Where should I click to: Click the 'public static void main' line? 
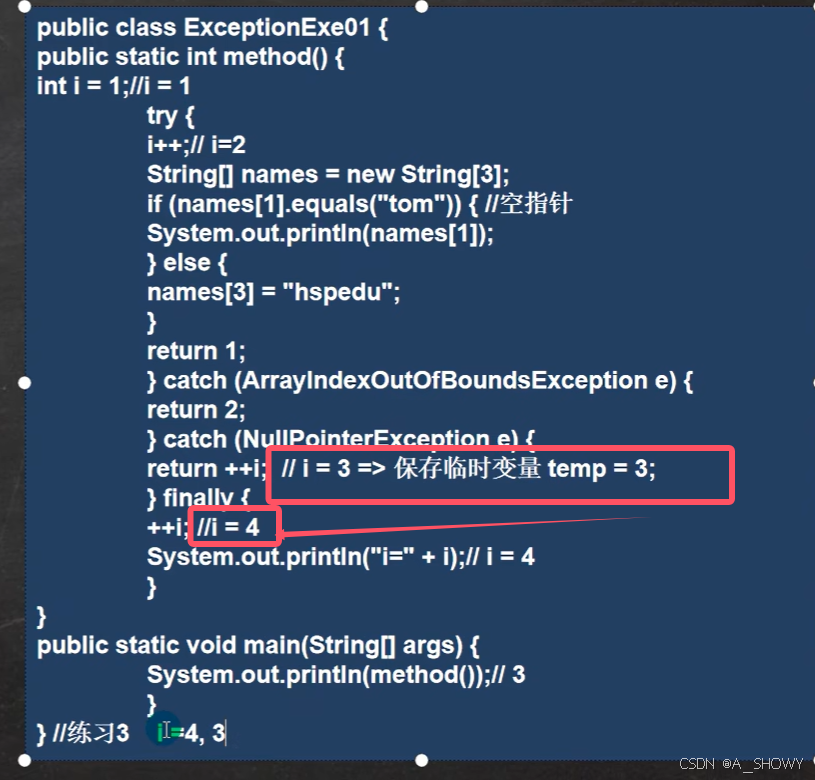(x=258, y=646)
